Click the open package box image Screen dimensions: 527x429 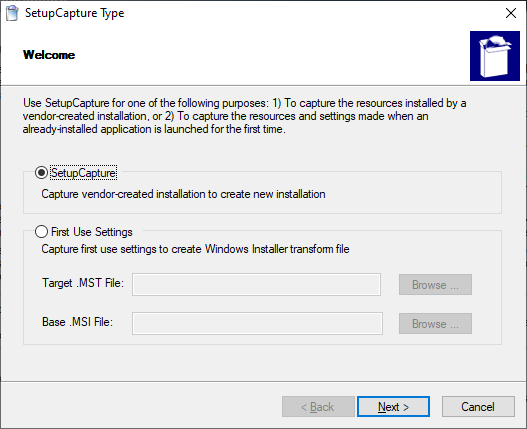coord(495,56)
